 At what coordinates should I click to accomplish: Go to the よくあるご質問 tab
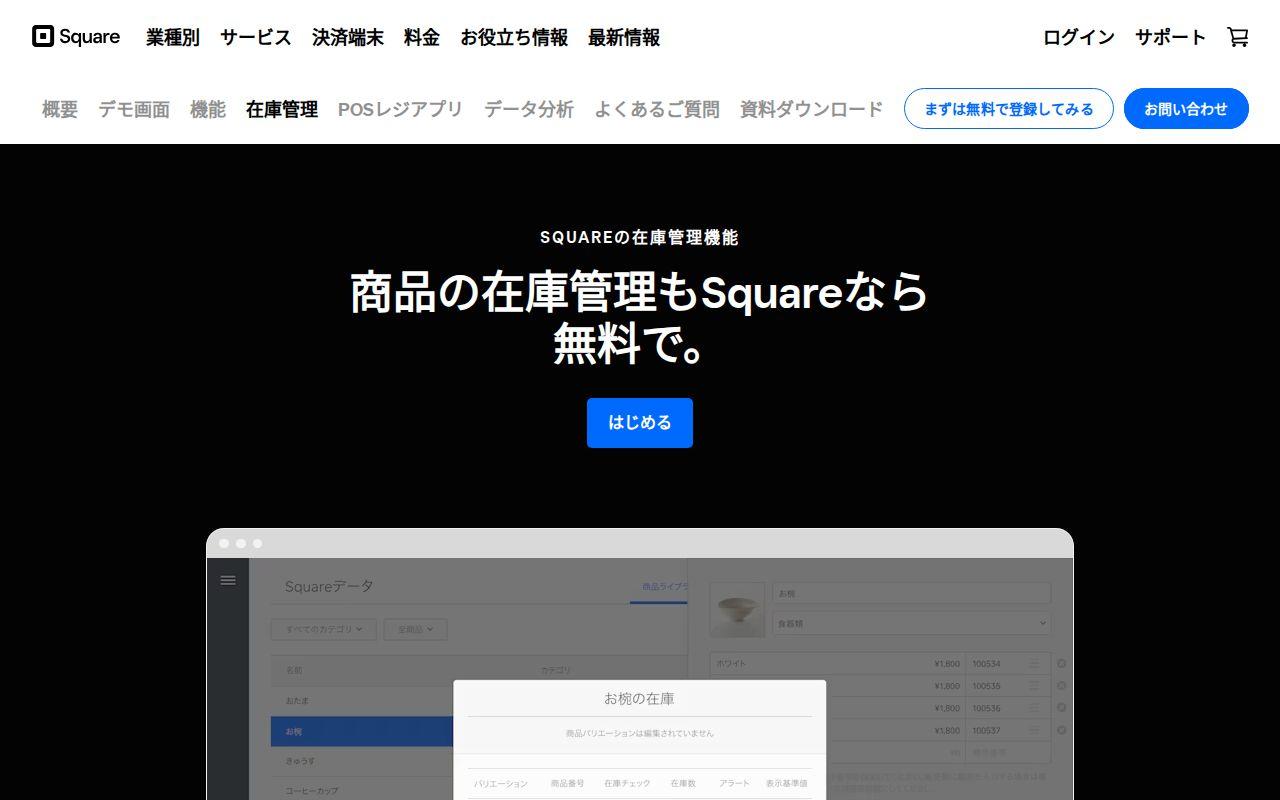tap(657, 109)
